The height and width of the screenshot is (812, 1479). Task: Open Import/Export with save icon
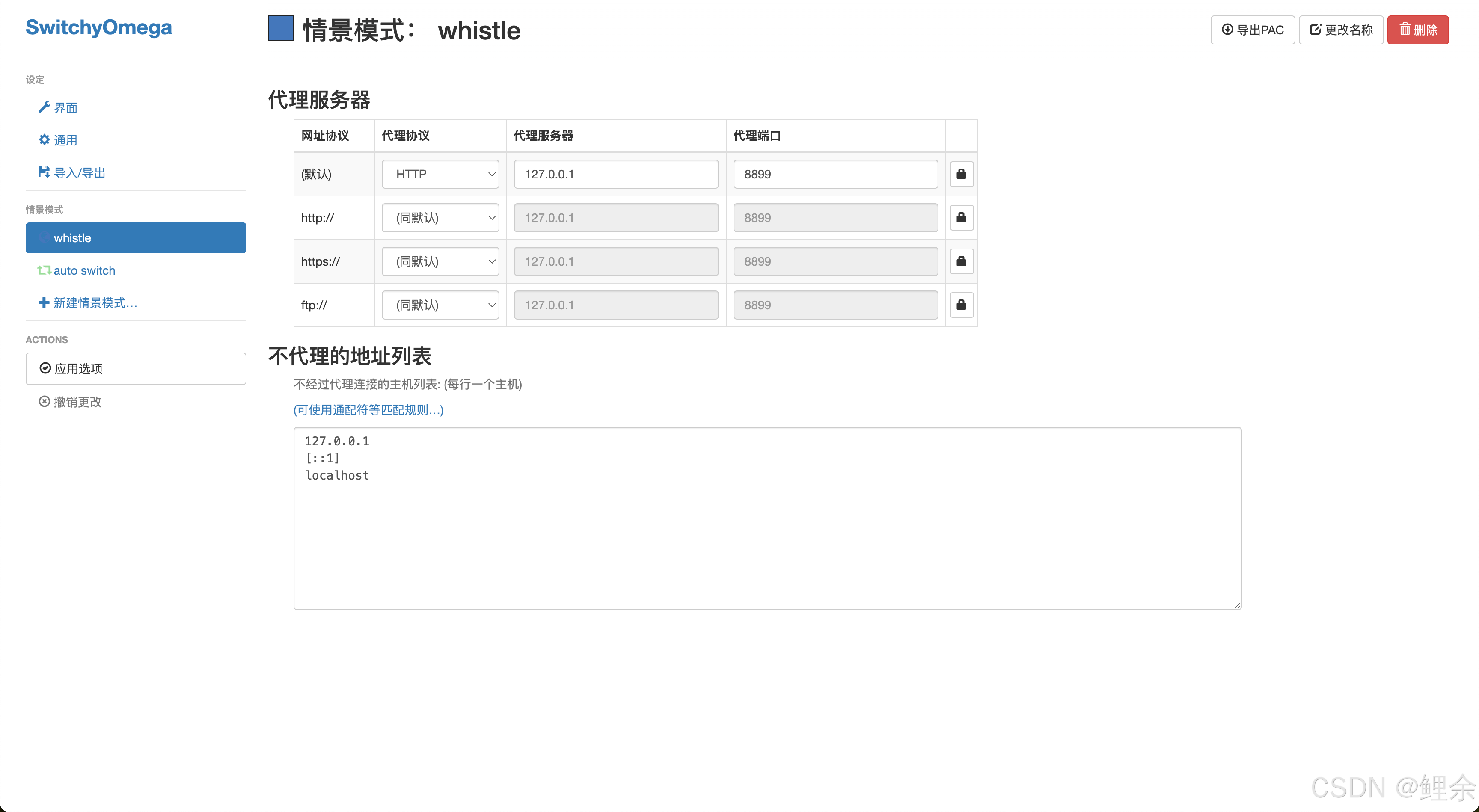[x=72, y=173]
